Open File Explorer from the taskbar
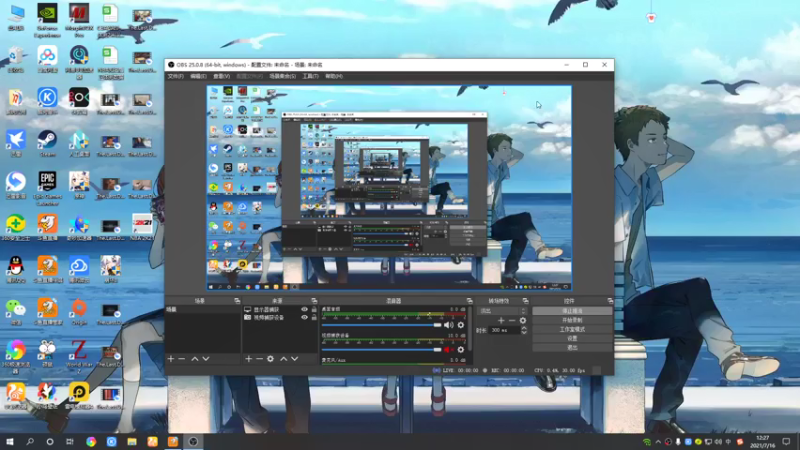This screenshot has height=450, width=800. [x=132, y=442]
